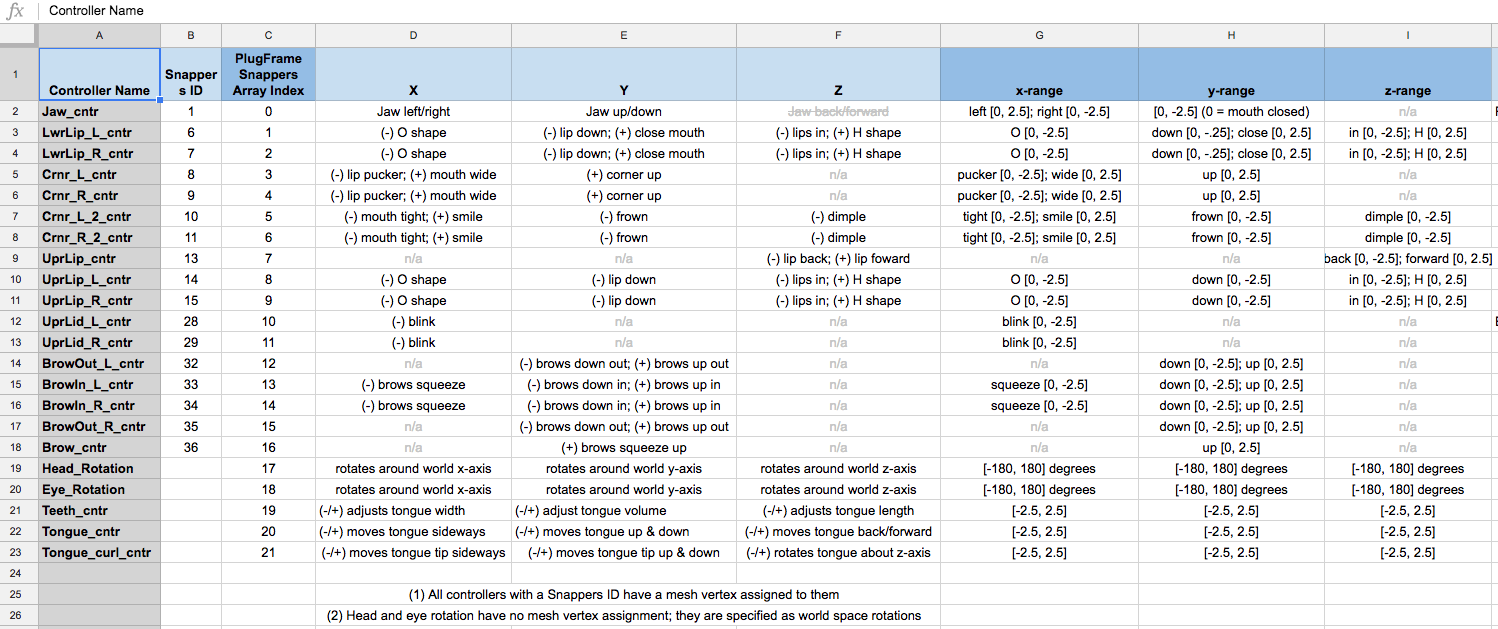The image size is (1498, 629).
Task: Click '(-/+) moves tongue sideways' cell
Action: point(413,532)
